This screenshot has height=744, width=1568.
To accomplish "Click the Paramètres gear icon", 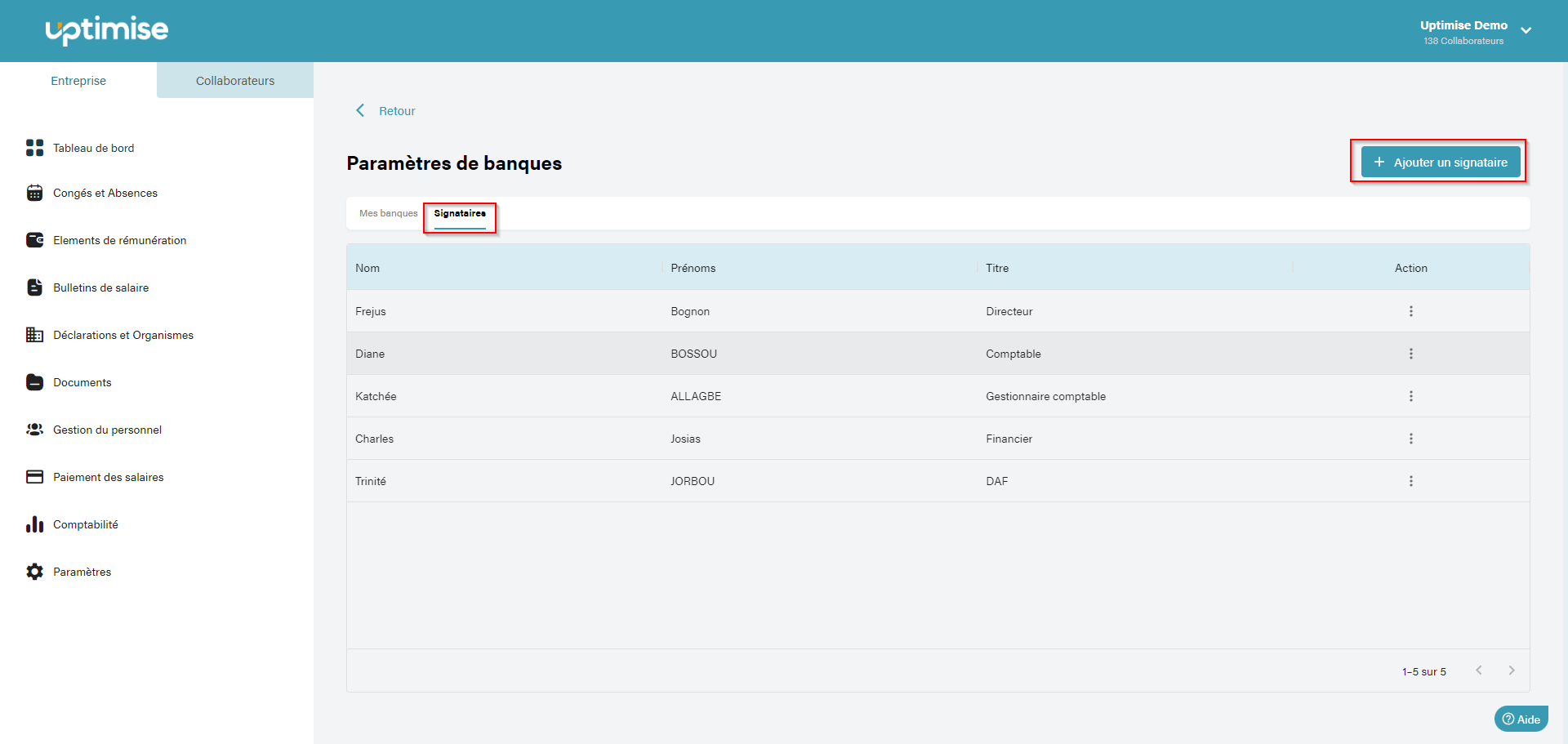I will tap(34, 572).
